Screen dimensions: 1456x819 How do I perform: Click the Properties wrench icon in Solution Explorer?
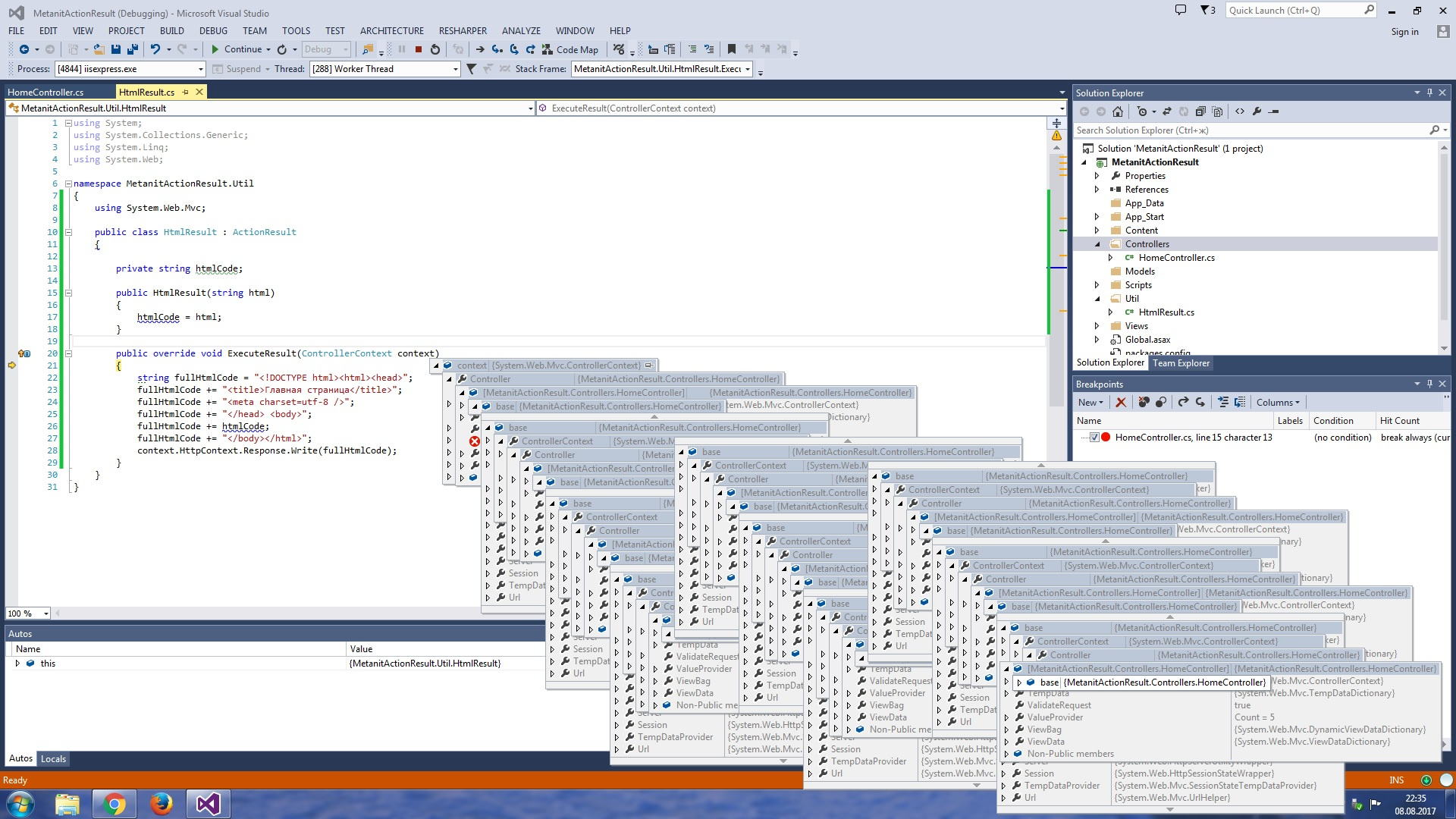(x=1257, y=111)
